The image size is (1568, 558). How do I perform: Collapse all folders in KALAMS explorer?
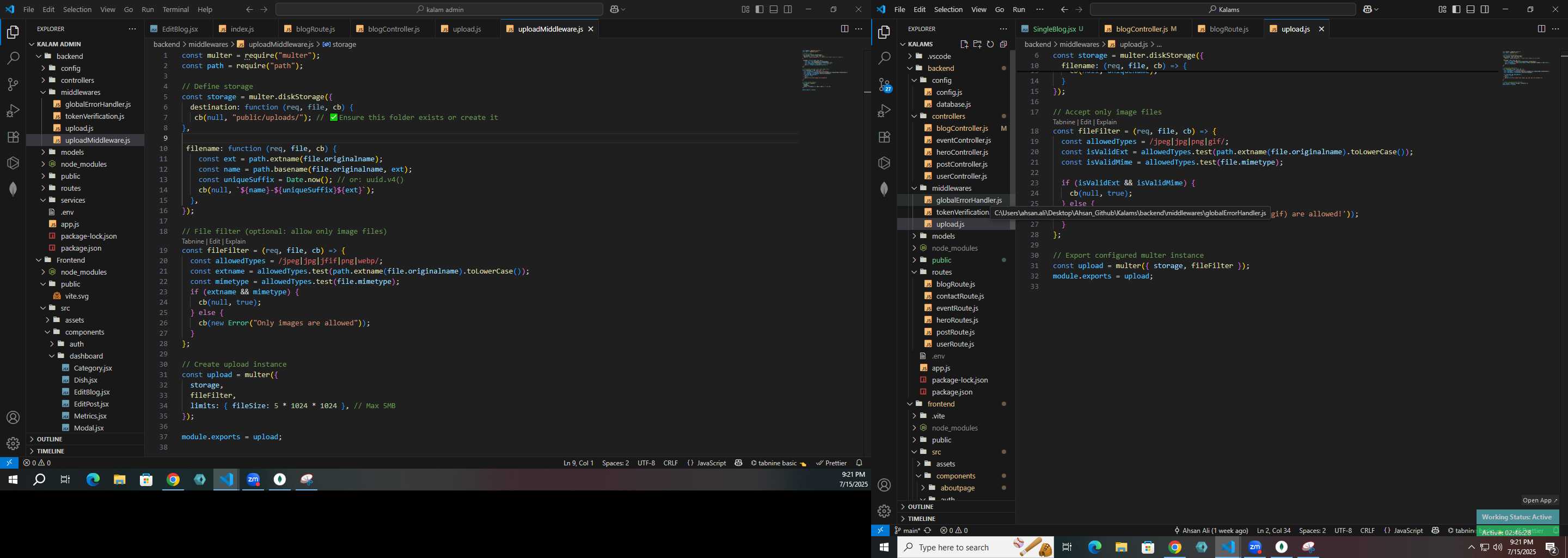(x=1003, y=44)
